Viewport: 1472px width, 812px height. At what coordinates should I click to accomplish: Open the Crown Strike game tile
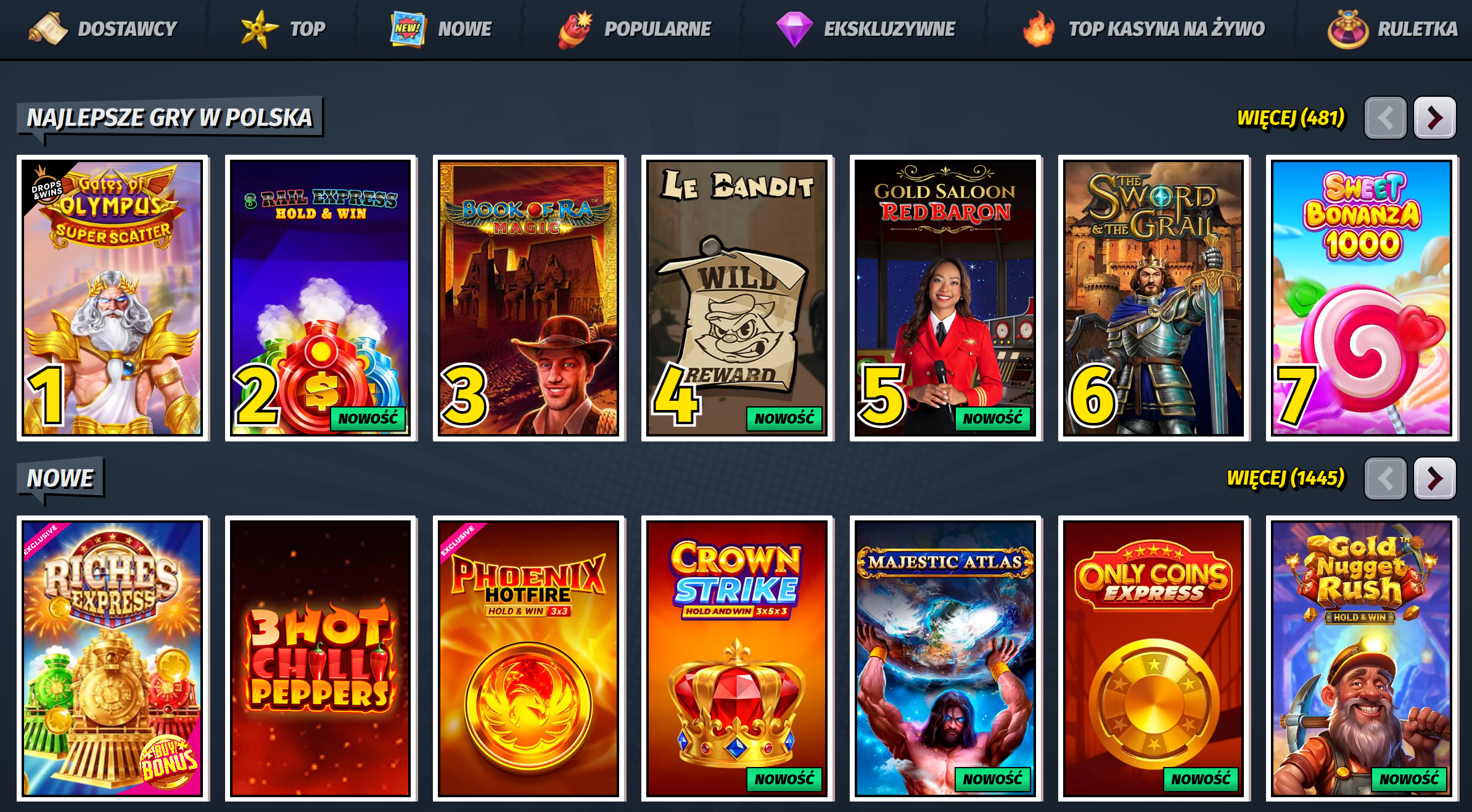[737, 658]
